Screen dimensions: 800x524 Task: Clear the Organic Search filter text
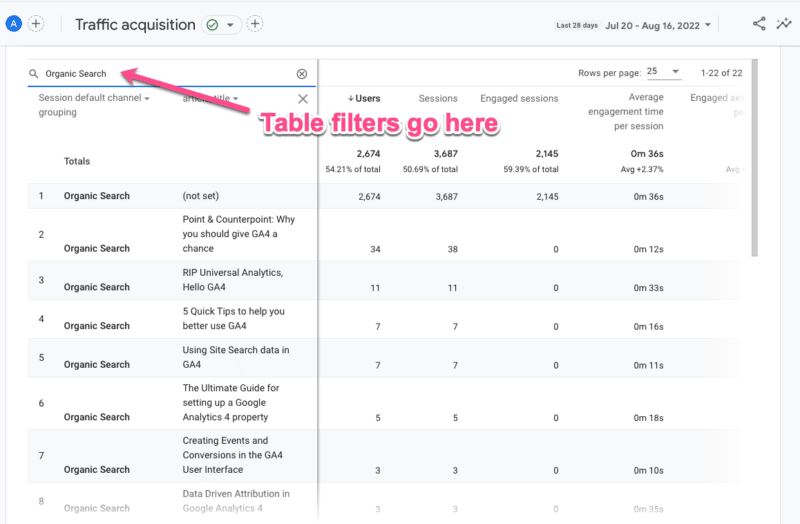[x=302, y=74]
